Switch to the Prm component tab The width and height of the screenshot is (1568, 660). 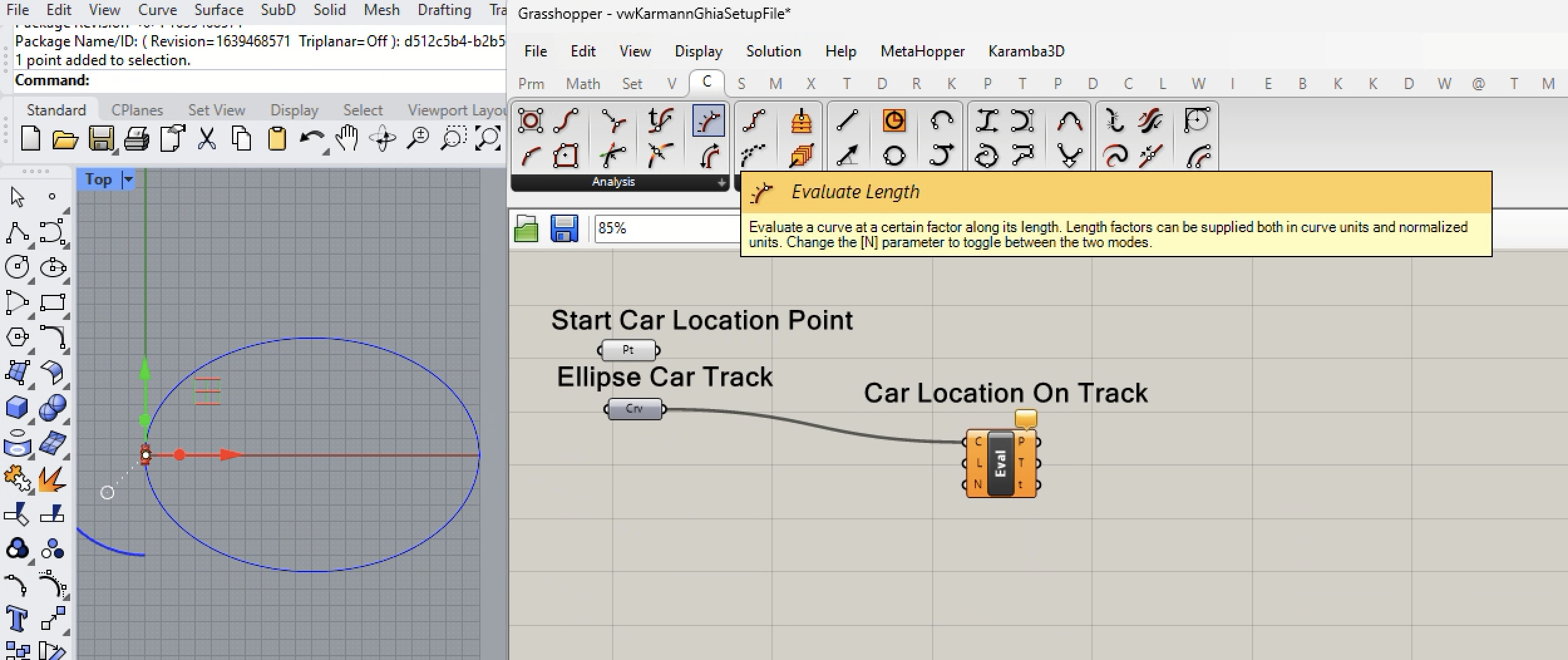531,84
